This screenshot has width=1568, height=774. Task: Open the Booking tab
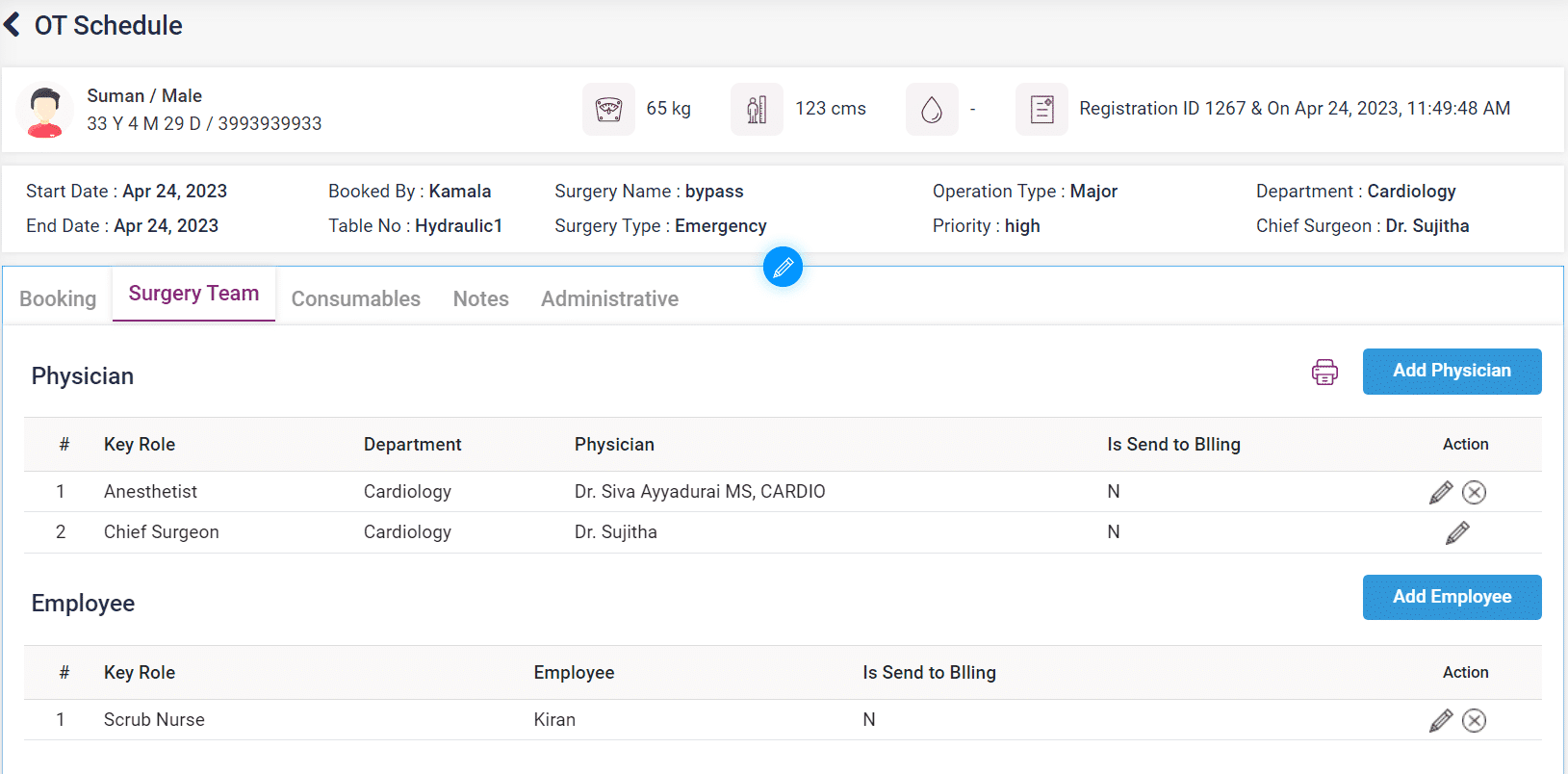[58, 299]
